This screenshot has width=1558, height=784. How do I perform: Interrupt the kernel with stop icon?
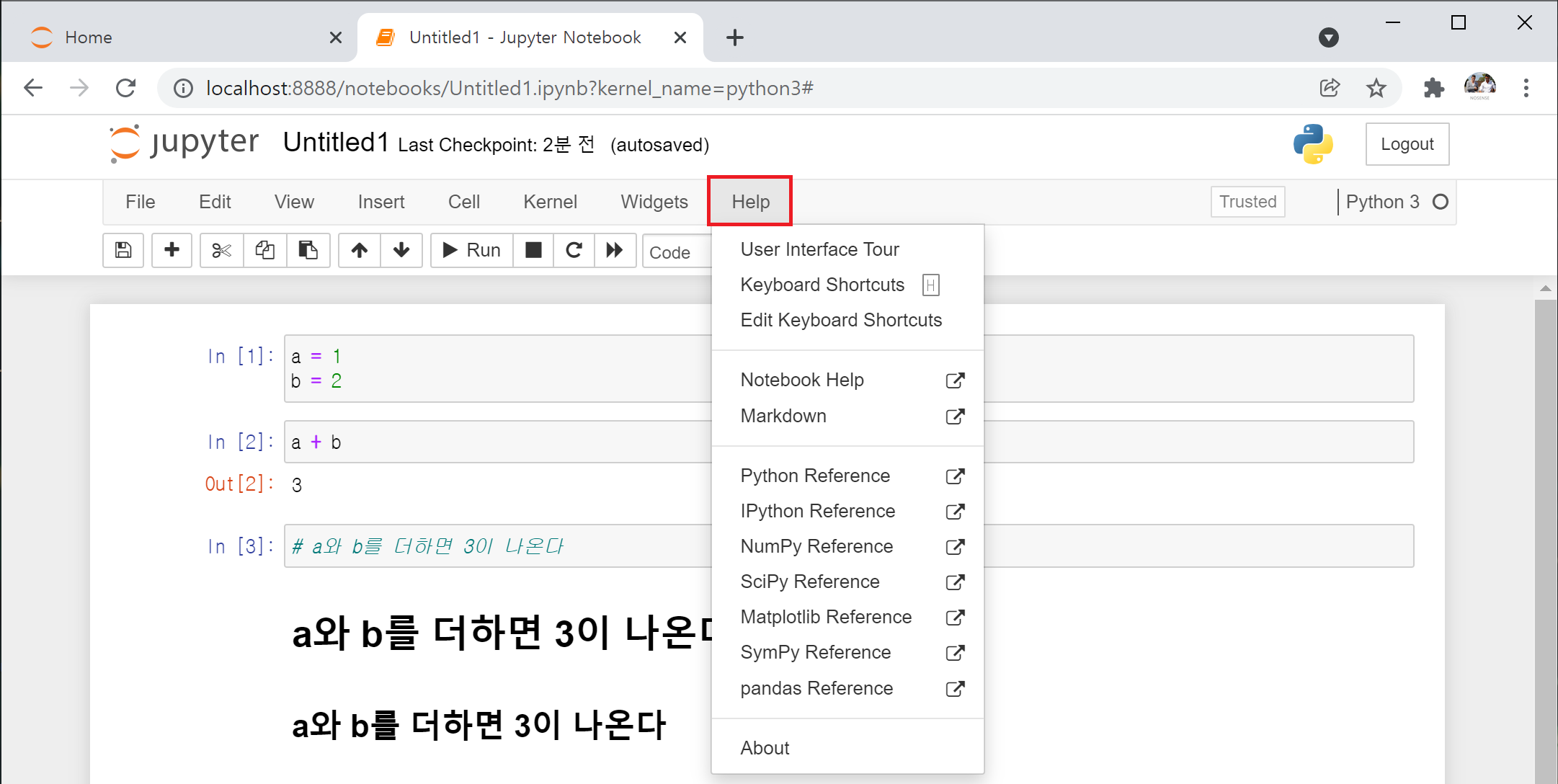[533, 250]
